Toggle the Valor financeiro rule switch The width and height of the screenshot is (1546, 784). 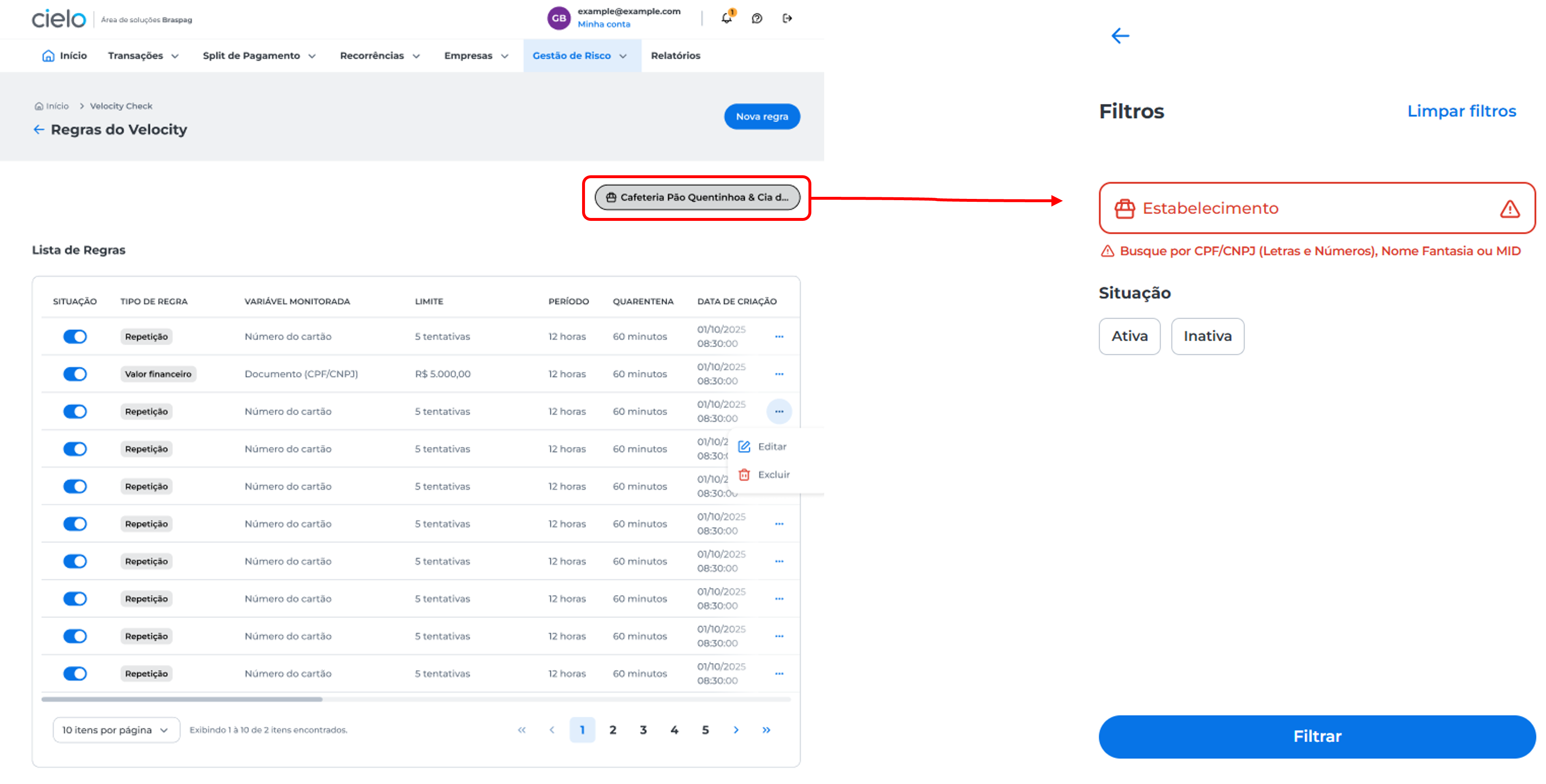tap(75, 374)
